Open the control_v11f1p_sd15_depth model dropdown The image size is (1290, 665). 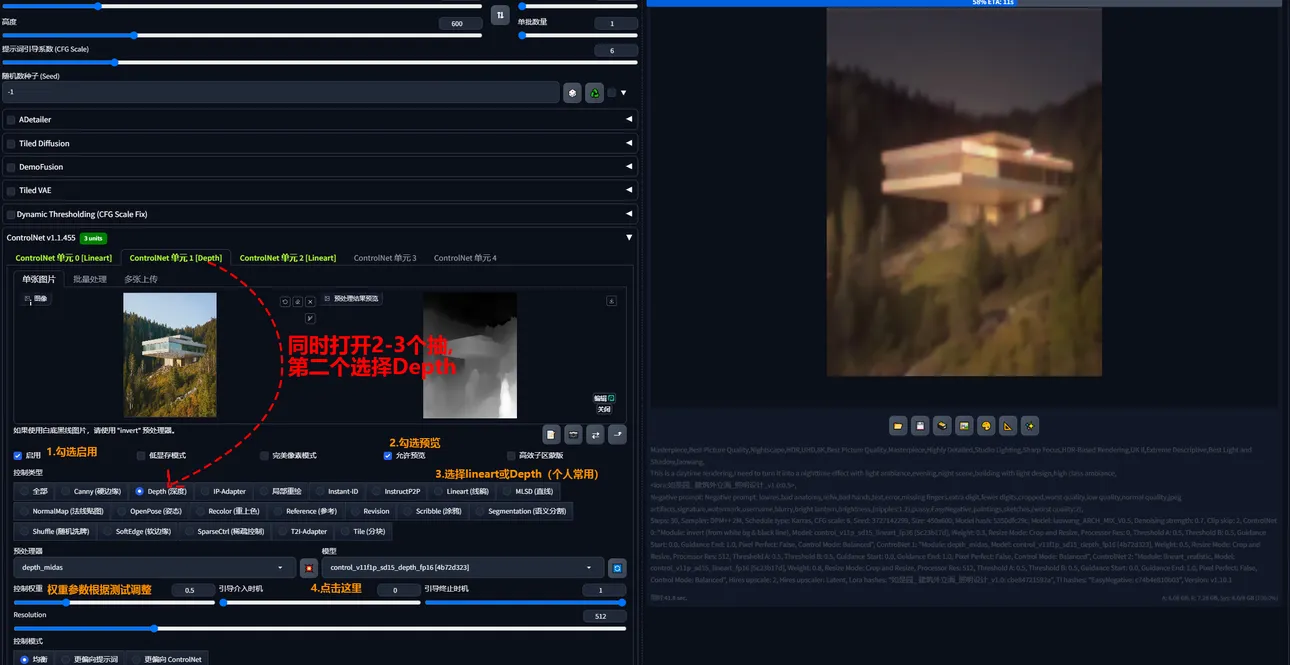(x=463, y=567)
